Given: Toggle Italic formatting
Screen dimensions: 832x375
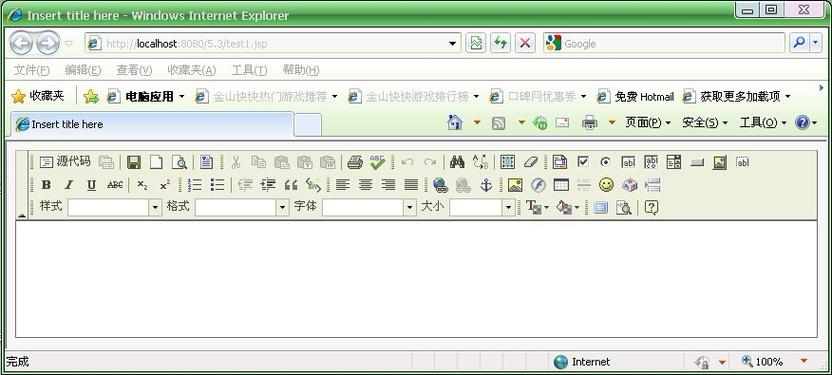Looking at the screenshot, I should pos(69,185).
